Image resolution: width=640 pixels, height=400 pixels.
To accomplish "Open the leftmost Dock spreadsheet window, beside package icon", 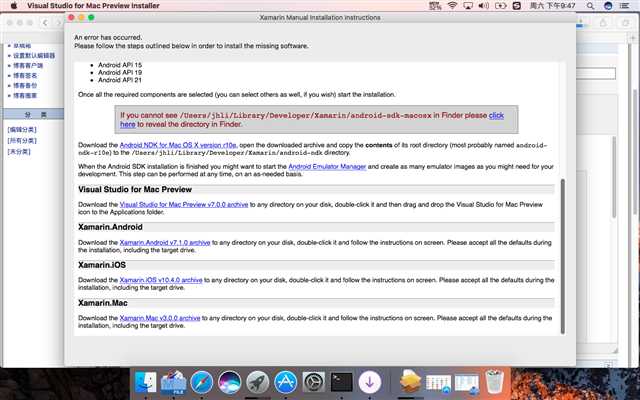I will (x=438, y=384).
